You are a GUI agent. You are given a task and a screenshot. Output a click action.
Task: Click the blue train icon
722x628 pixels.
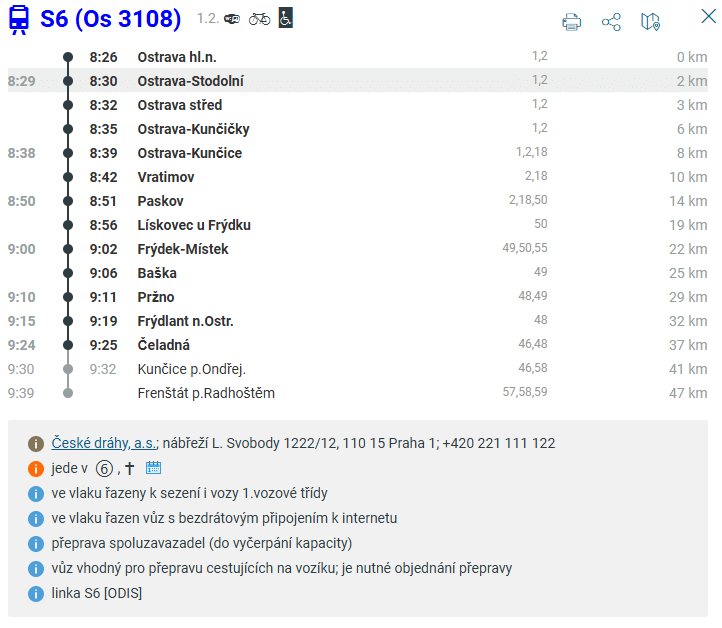pyautogui.click(x=18, y=19)
